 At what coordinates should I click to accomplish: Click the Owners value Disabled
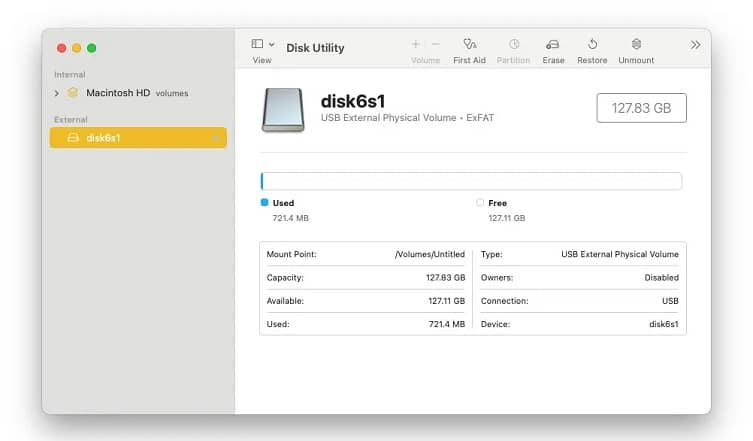pos(662,278)
